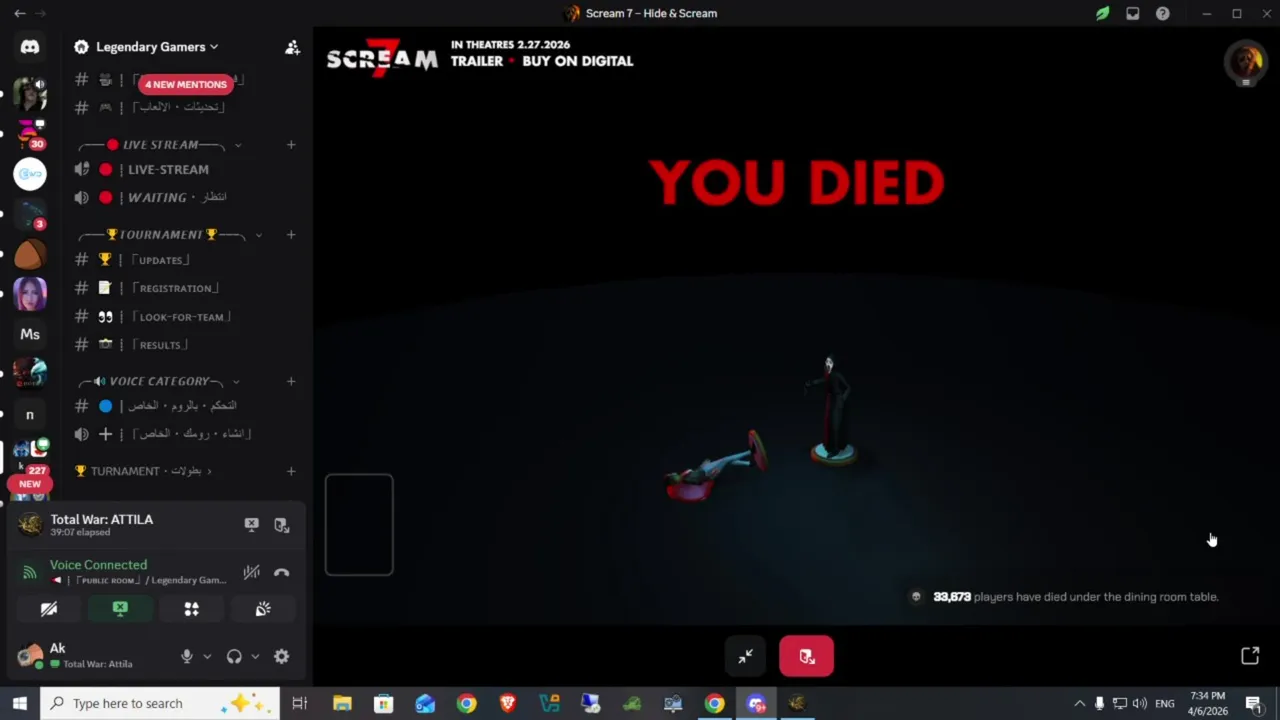
Task: Collapse the TOURNAMENT category
Action: tap(168, 235)
